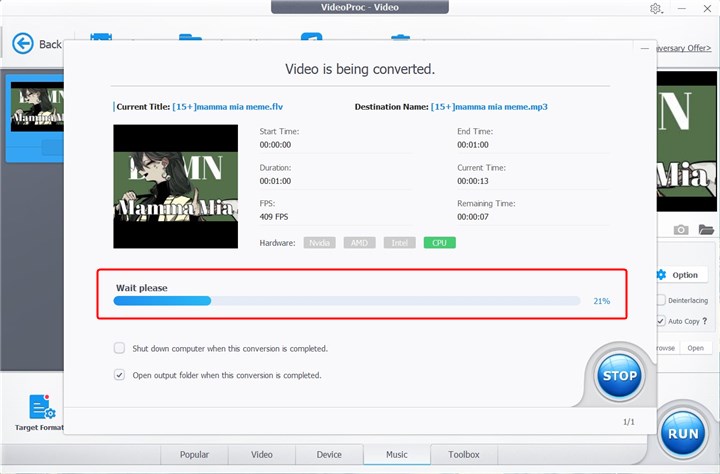Click the 'Wait please' status label
The height and width of the screenshot is (474, 720).
click(x=141, y=288)
